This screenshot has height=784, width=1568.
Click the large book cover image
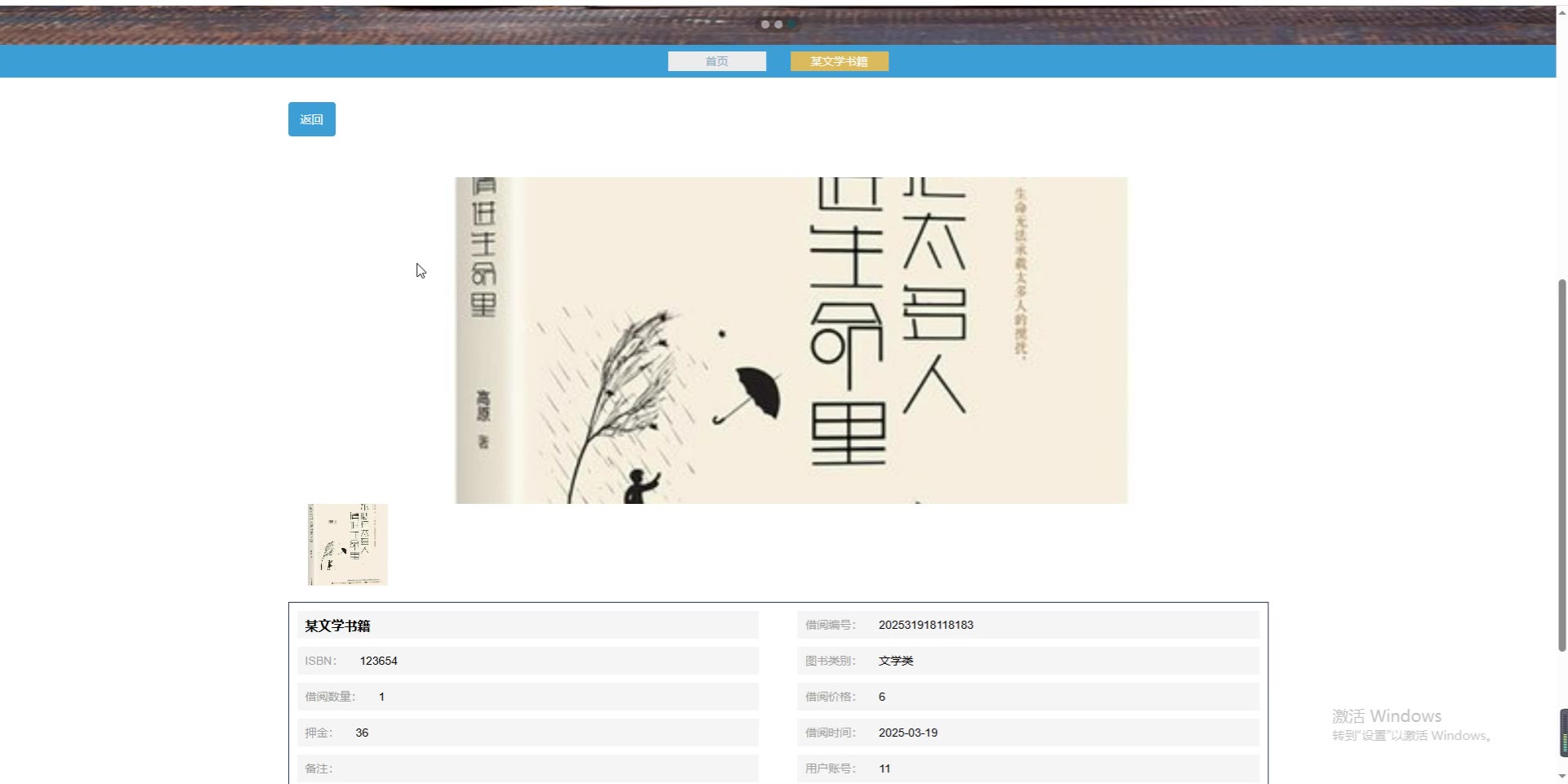791,341
